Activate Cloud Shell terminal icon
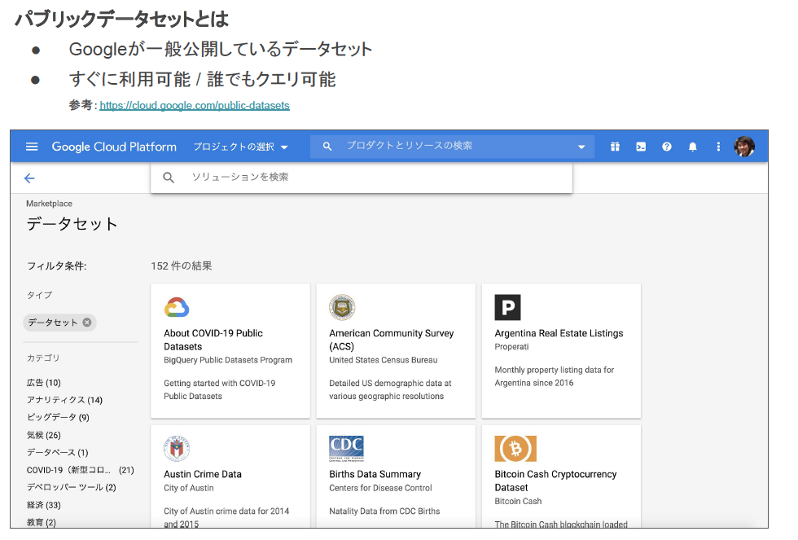Screen dimensions: 798x540 (641, 147)
